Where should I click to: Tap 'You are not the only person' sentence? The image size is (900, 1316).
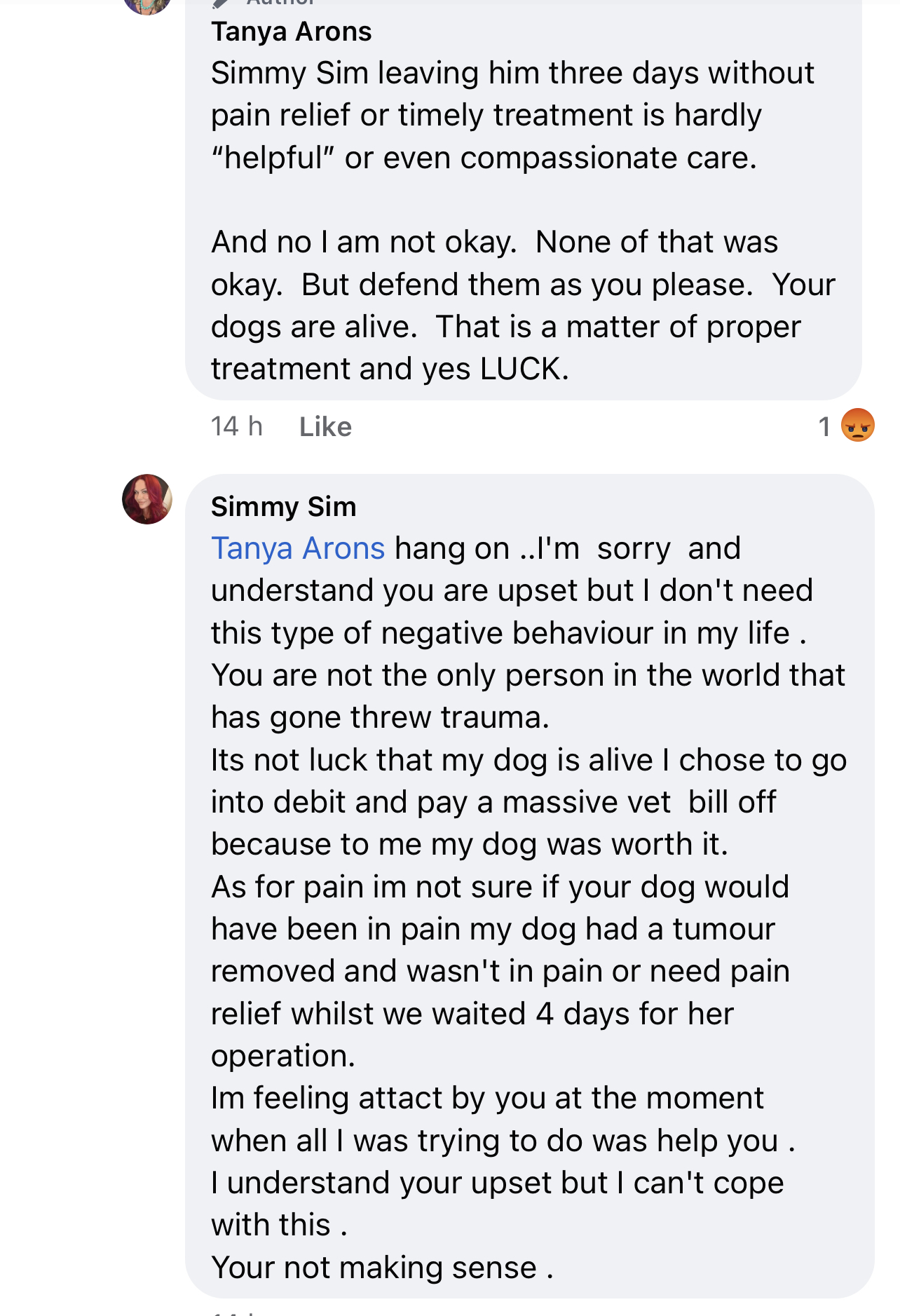pyautogui.click(x=529, y=696)
